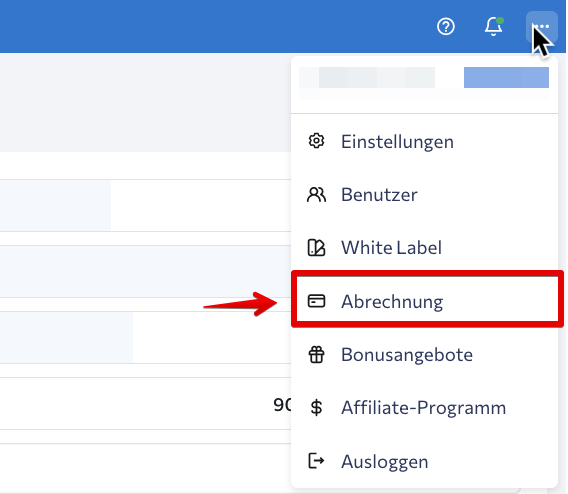
Task: Open White Label menu item
Action: (424, 248)
